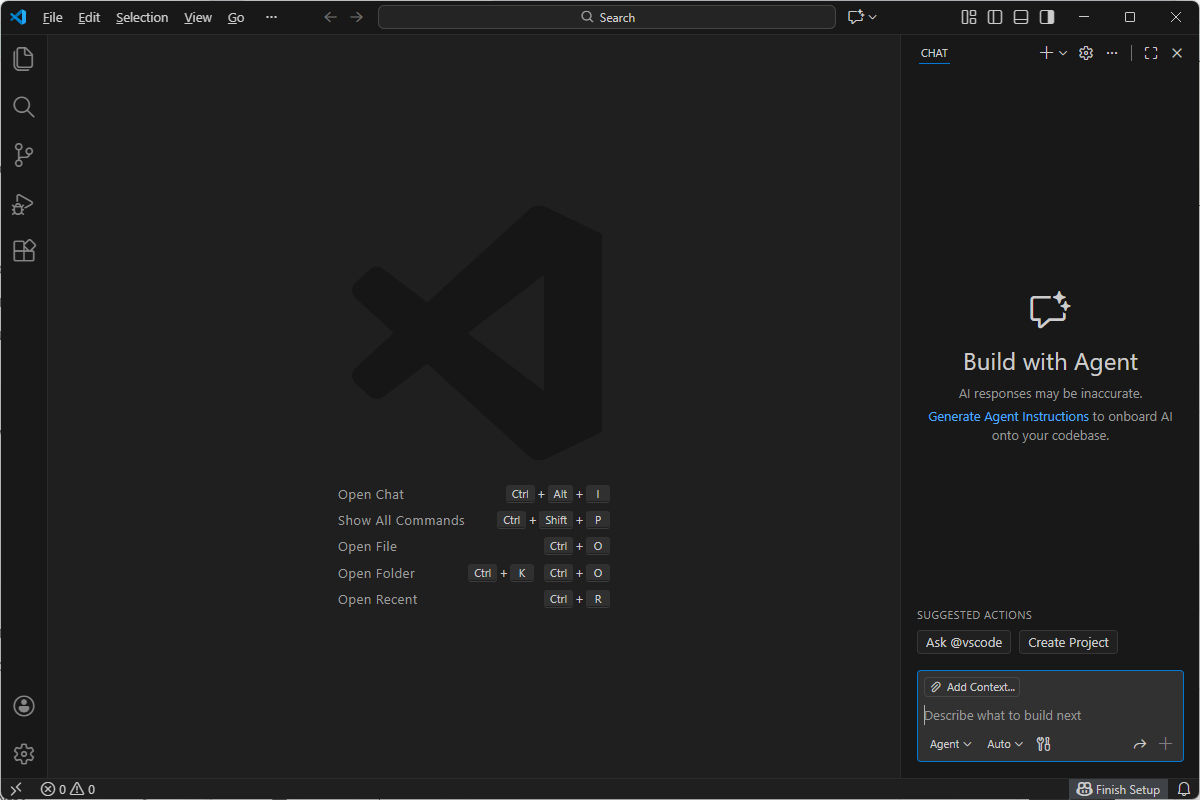Screen dimensions: 1200x800
Task: Click Open Recent shortcut label
Action: pyautogui.click(x=378, y=599)
